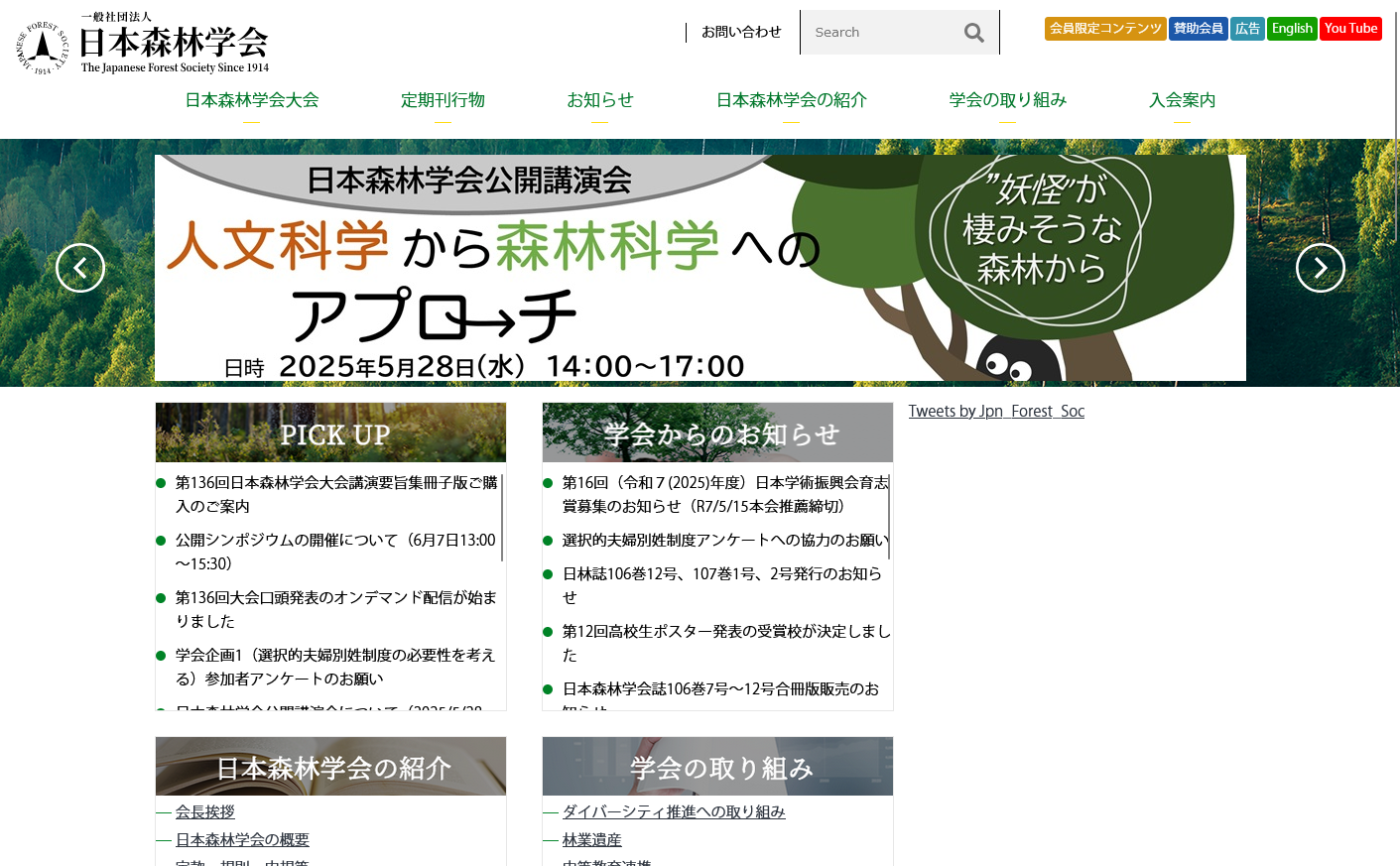Open the お知らせ menu item
This screenshot has height=866, width=1400.
599,100
